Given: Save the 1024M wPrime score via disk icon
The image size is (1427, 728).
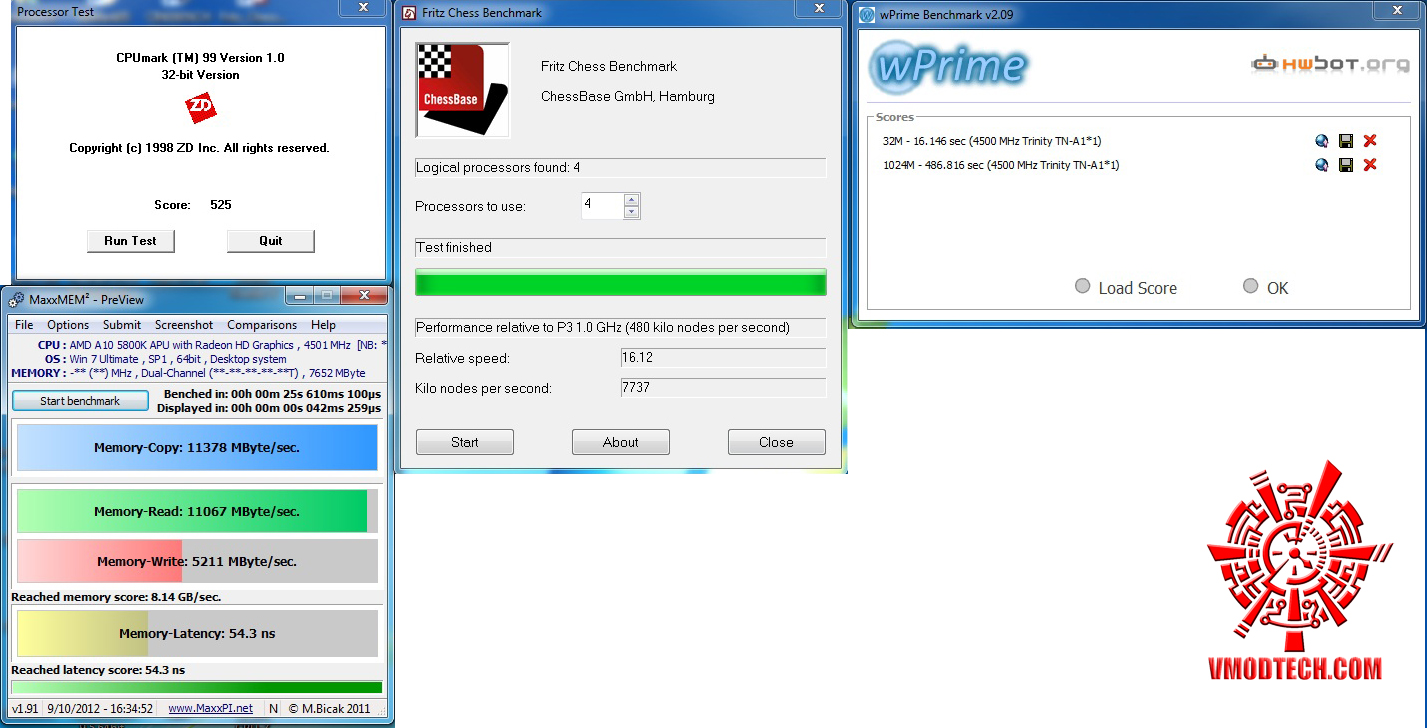Looking at the screenshot, I should click(1346, 165).
